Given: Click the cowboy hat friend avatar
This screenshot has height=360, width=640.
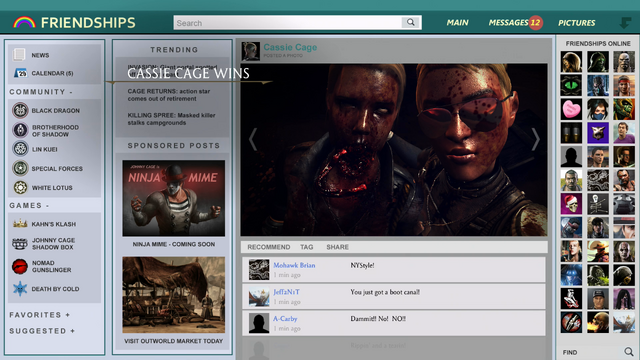Looking at the screenshot, I should [x=598, y=251].
